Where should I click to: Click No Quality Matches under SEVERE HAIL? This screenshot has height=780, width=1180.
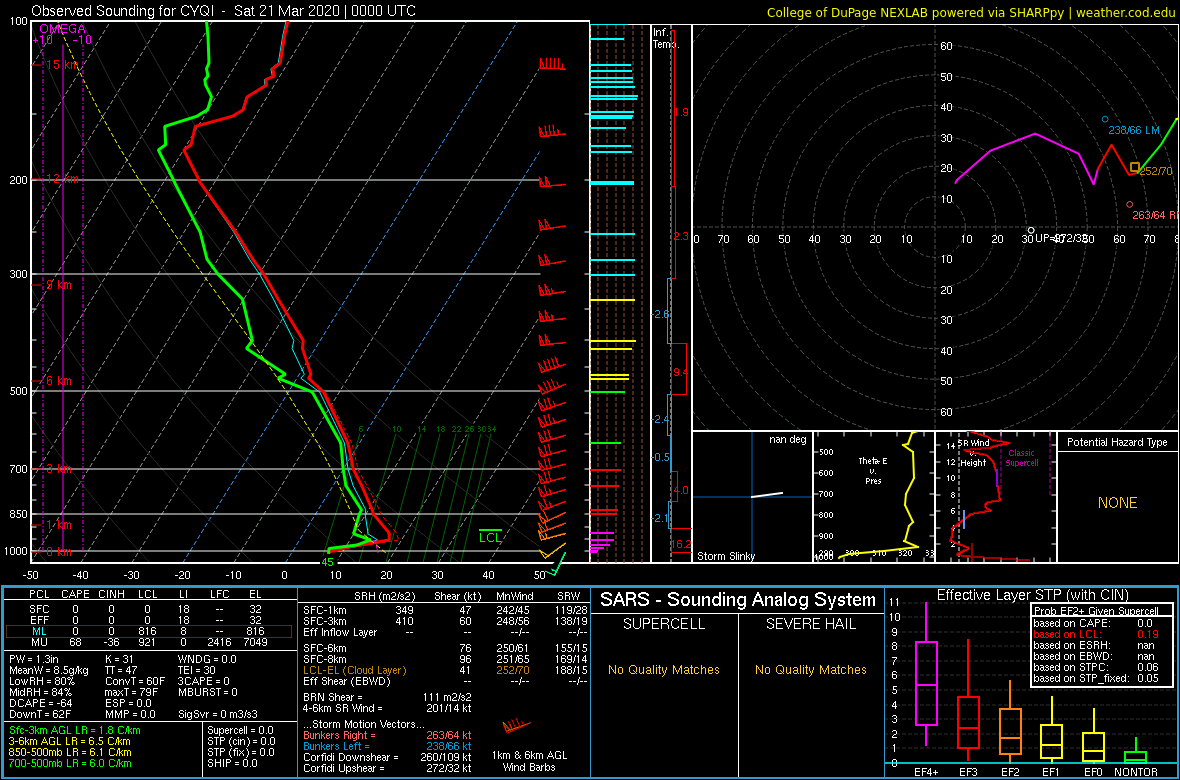point(810,669)
